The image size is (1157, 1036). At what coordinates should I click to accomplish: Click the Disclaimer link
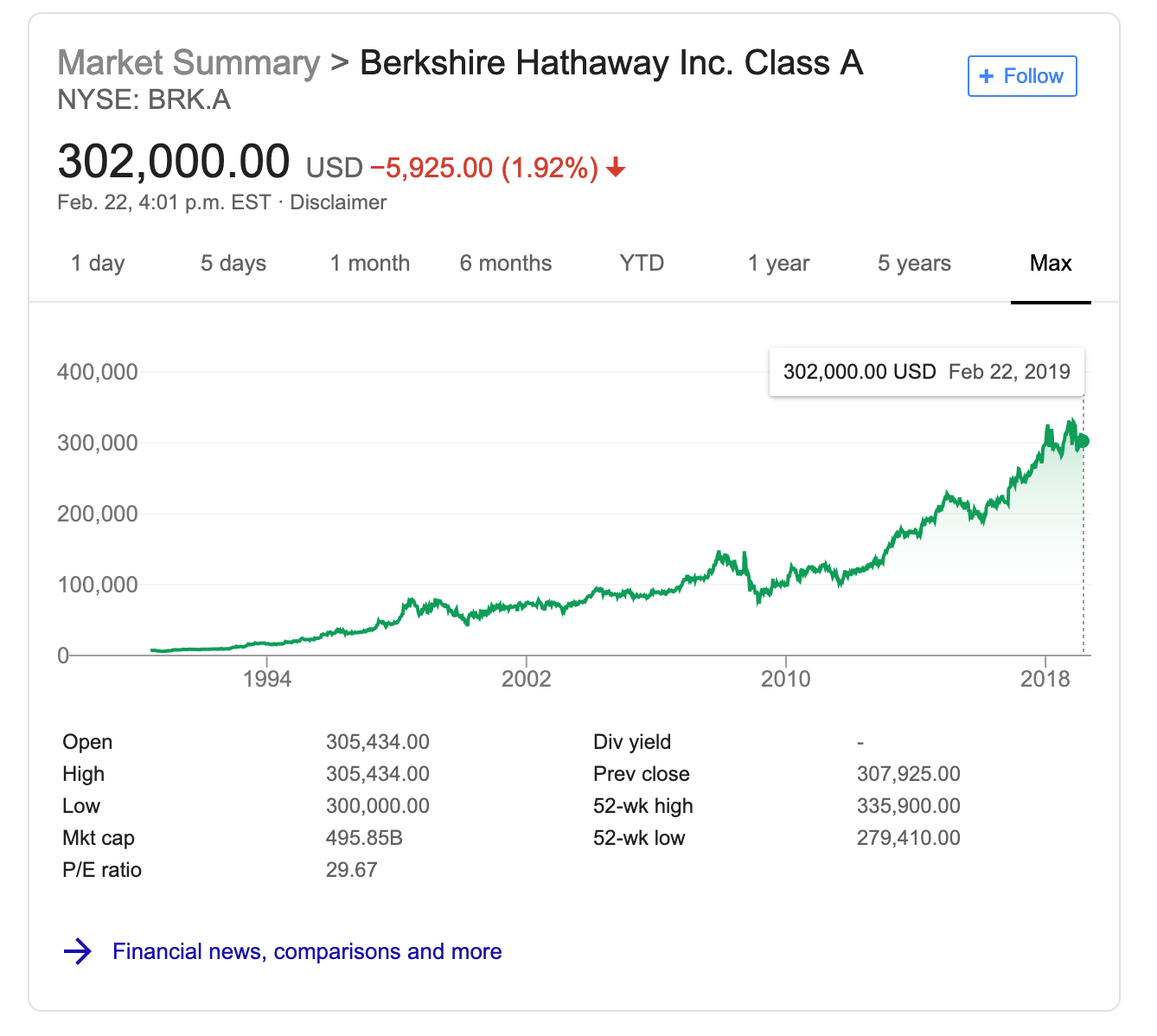338,202
